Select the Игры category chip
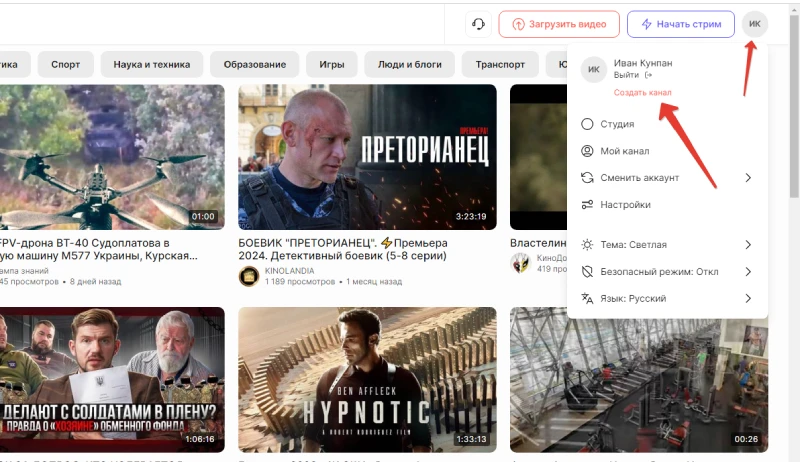 [332, 64]
